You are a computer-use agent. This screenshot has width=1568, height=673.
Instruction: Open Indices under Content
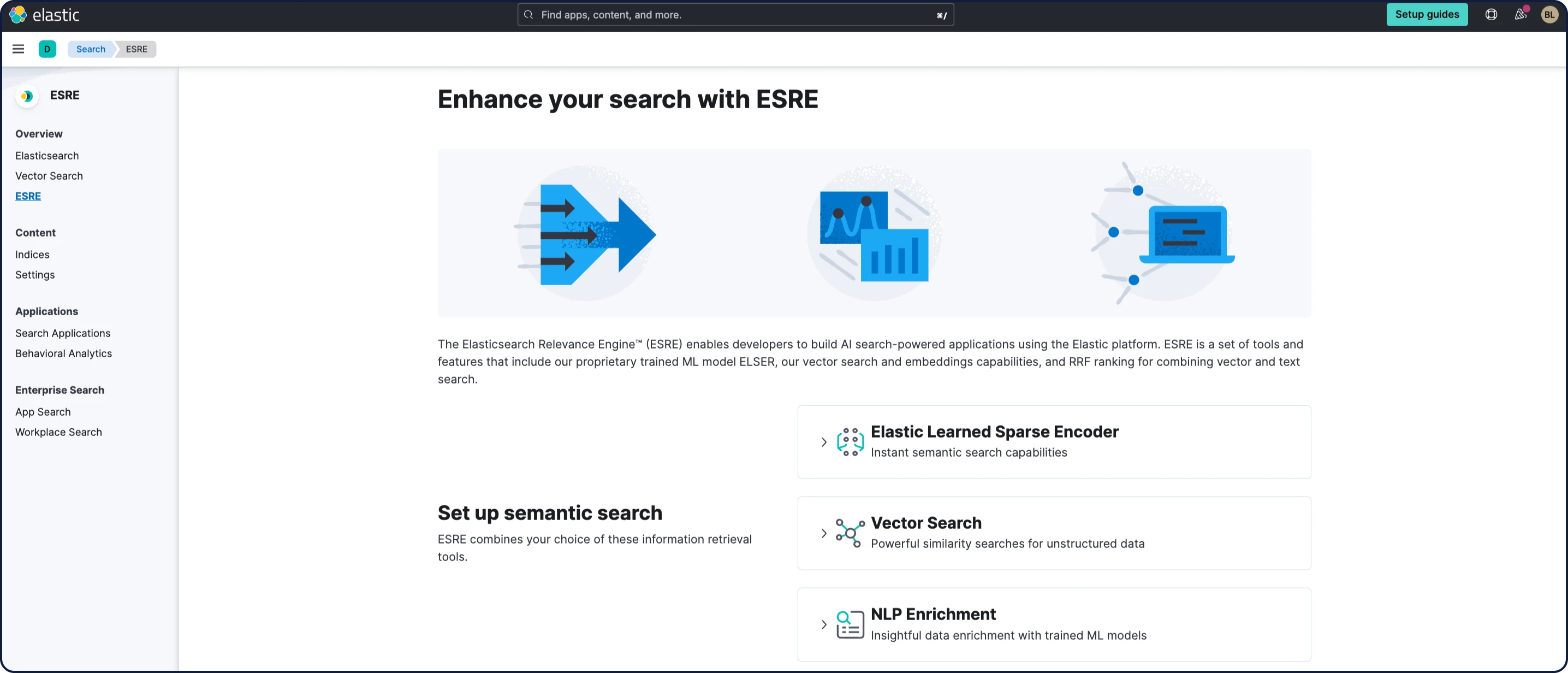click(x=32, y=255)
